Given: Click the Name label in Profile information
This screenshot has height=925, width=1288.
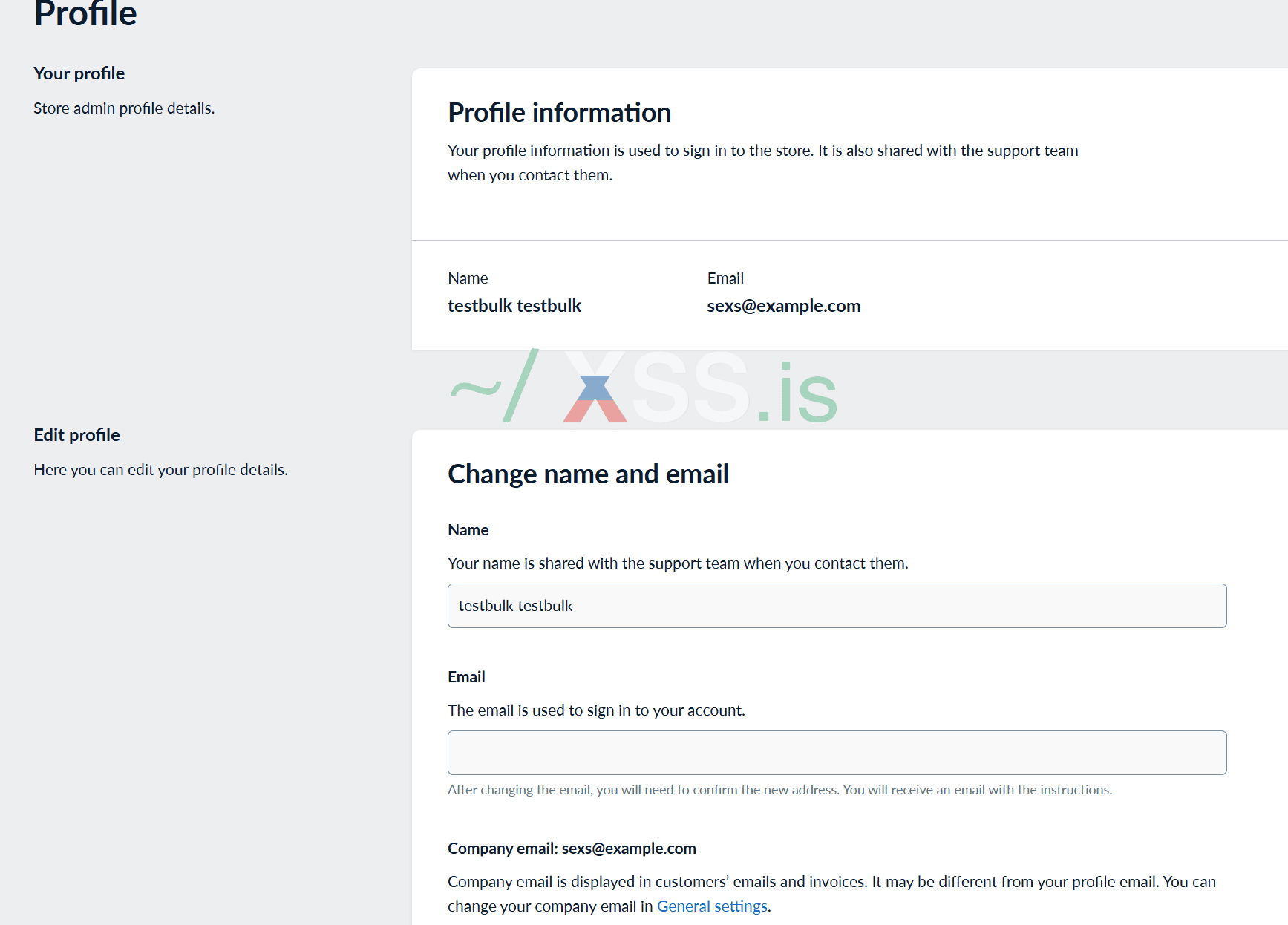Looking at the screenshot, I should tap(468, 278).
